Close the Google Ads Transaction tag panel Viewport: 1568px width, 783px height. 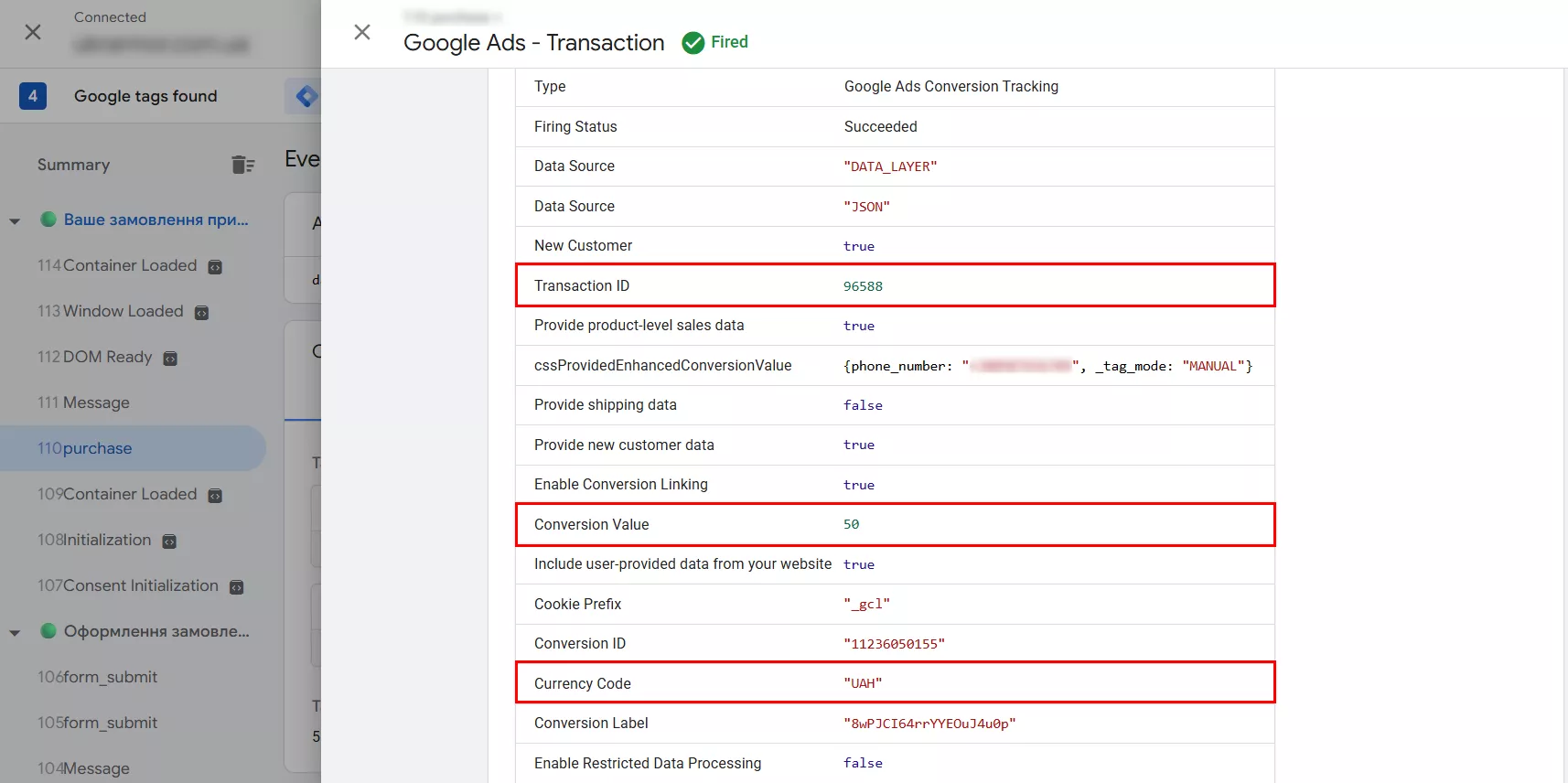coord(362,33)
